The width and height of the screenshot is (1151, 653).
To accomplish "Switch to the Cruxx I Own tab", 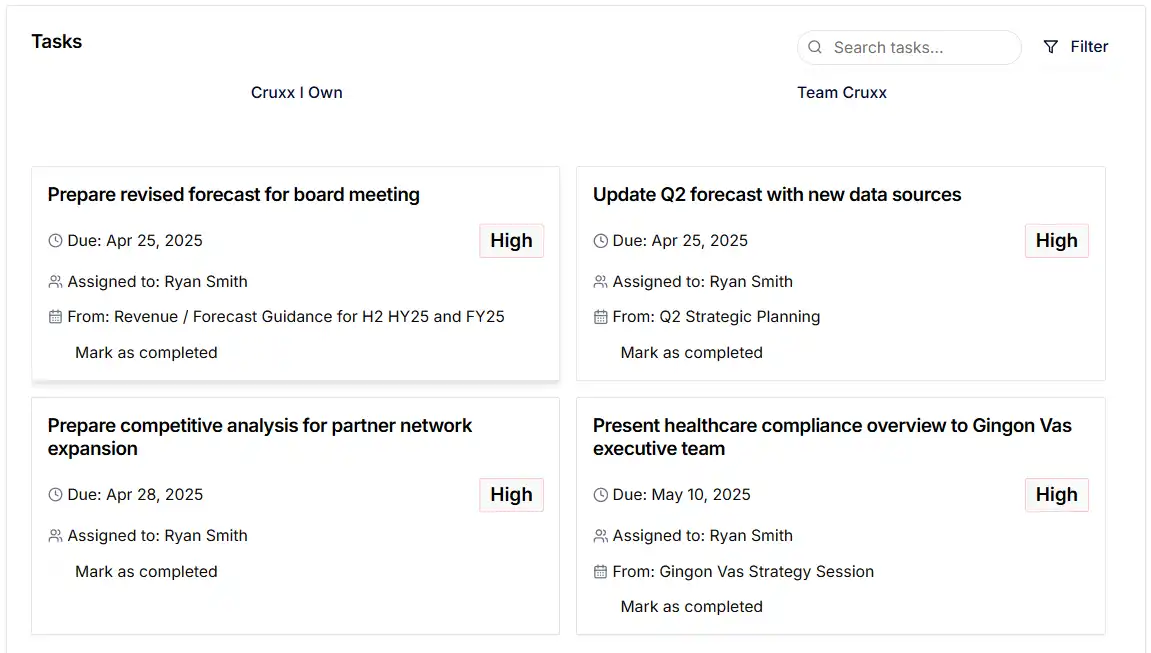I will (x=296, y=93).
